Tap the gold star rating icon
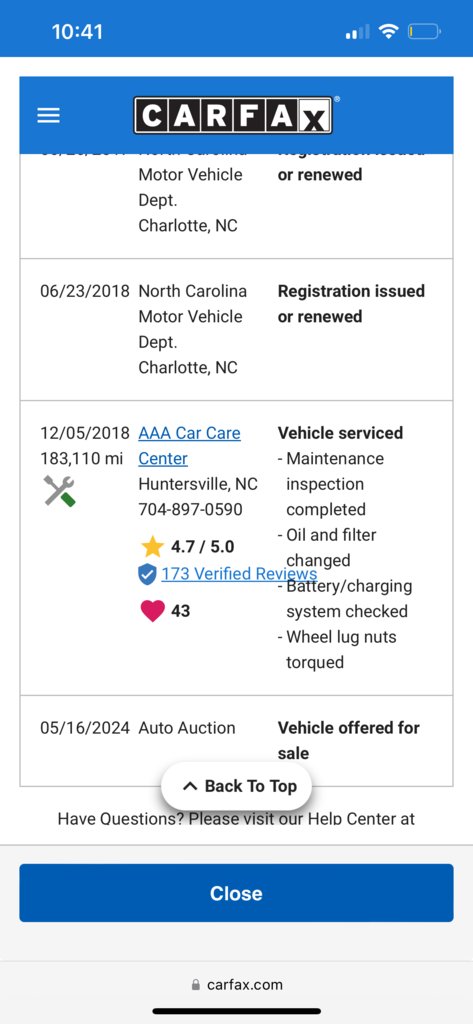473x1024 pixels. pos(152,546)
